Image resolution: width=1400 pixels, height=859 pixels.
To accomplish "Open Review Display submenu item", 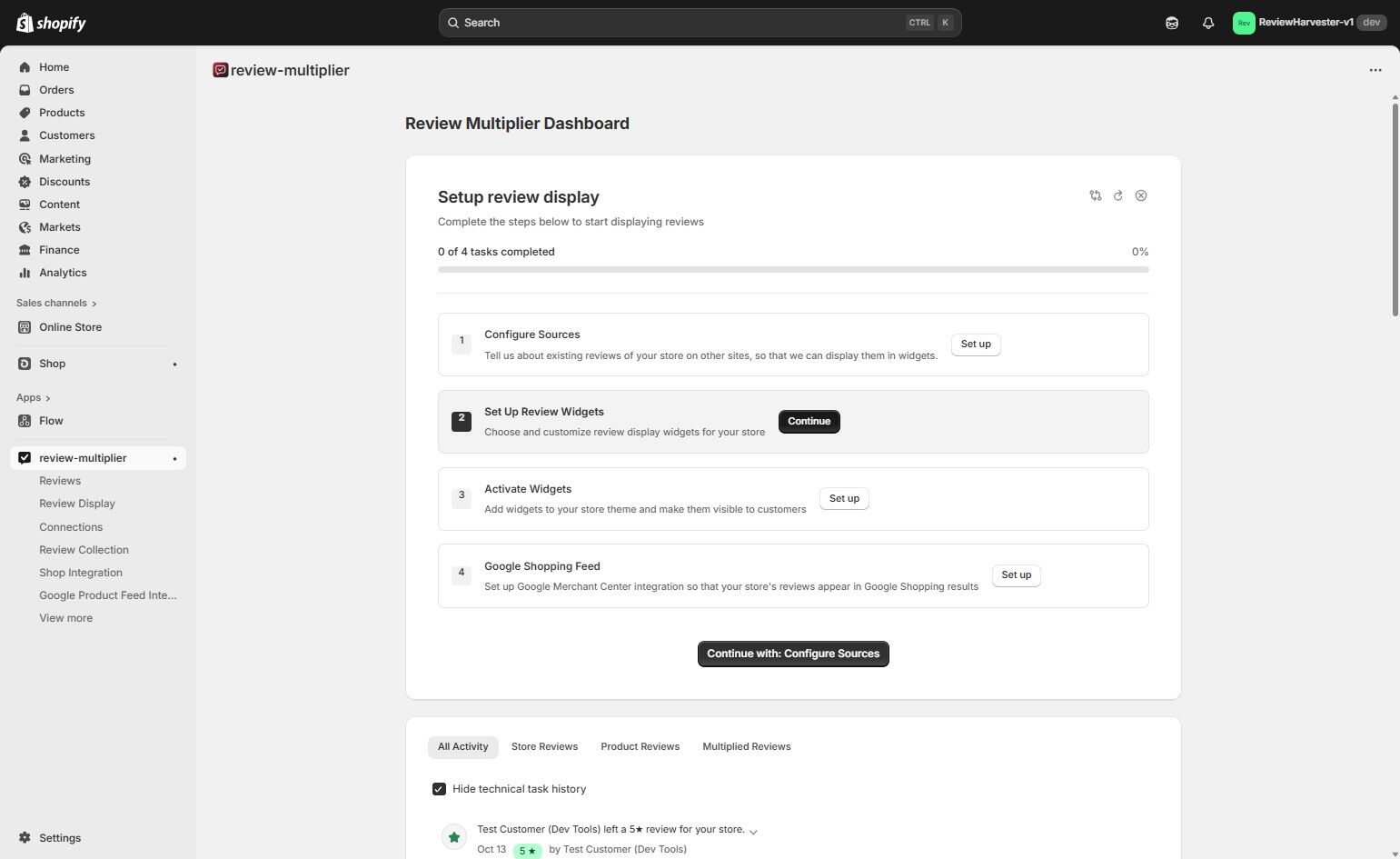I will point(77,504).
